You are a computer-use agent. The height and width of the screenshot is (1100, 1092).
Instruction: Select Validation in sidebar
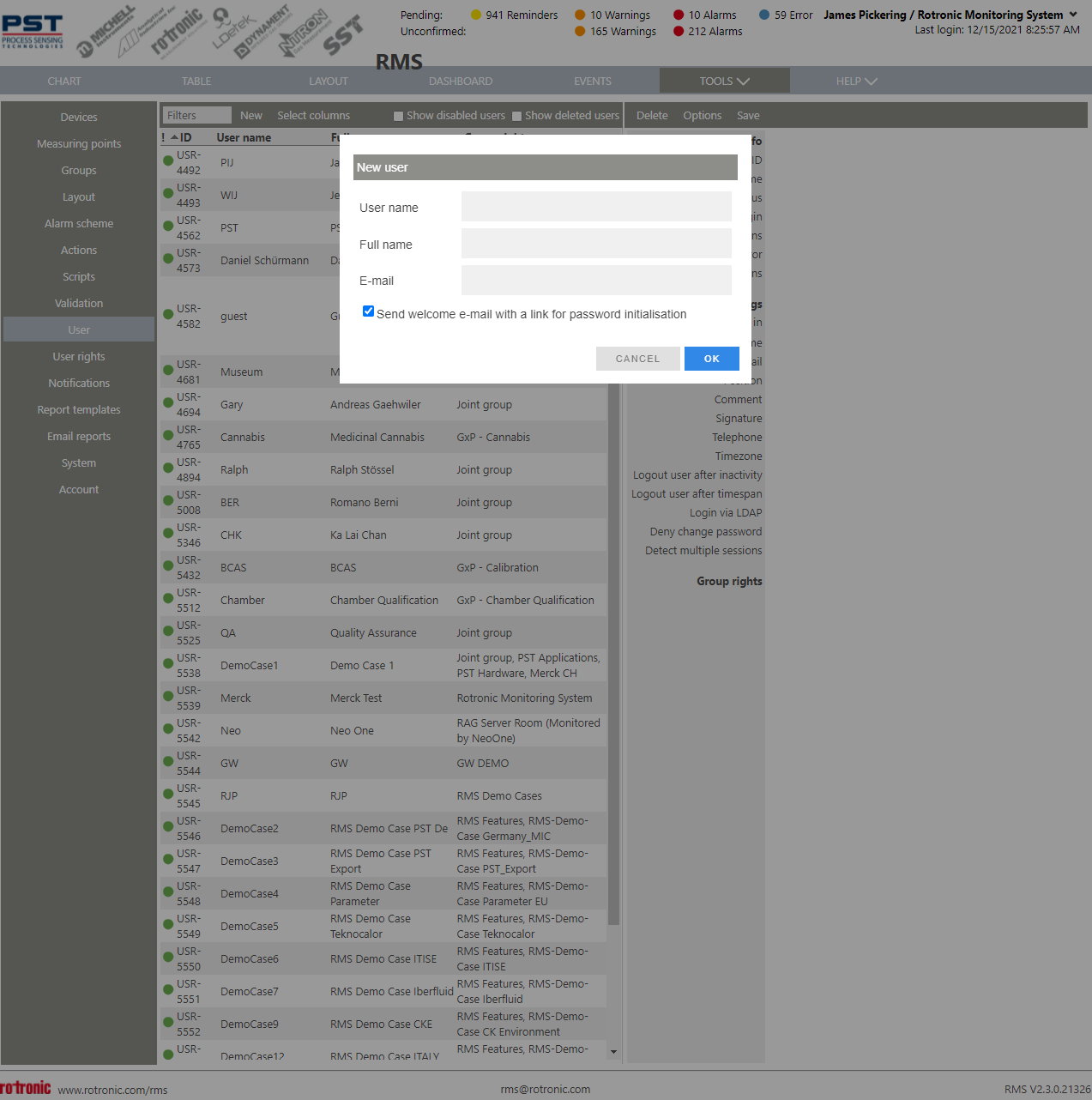pyautogui.click(x=79, y=303)
